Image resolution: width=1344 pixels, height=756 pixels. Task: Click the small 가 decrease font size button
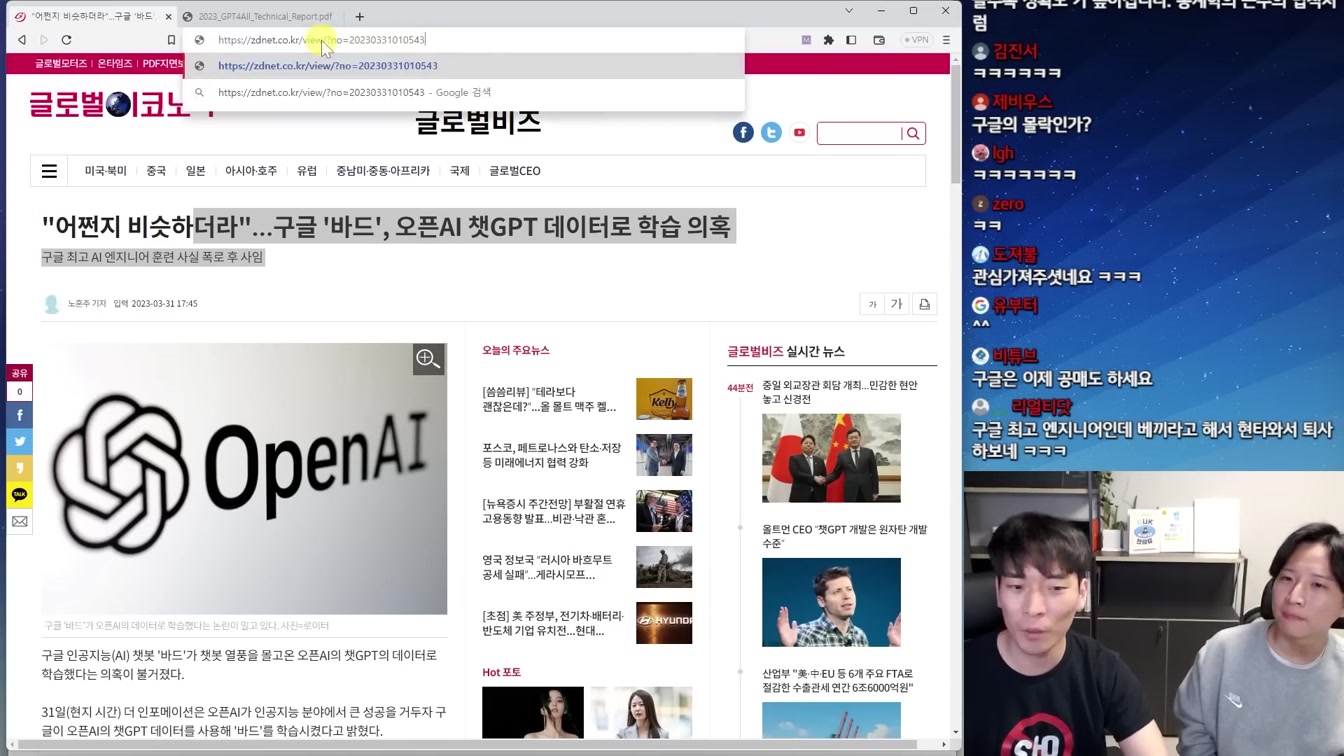tap(872, 304)
